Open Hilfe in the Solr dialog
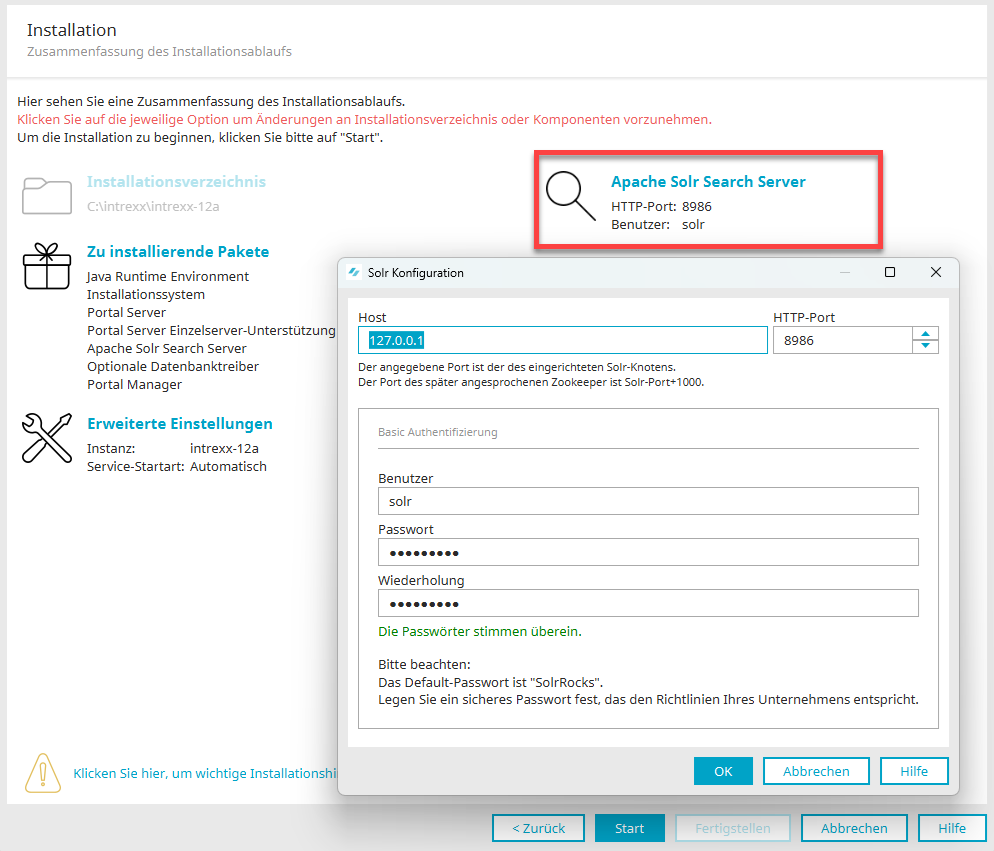The image size is (994, 851). [913, 771]
